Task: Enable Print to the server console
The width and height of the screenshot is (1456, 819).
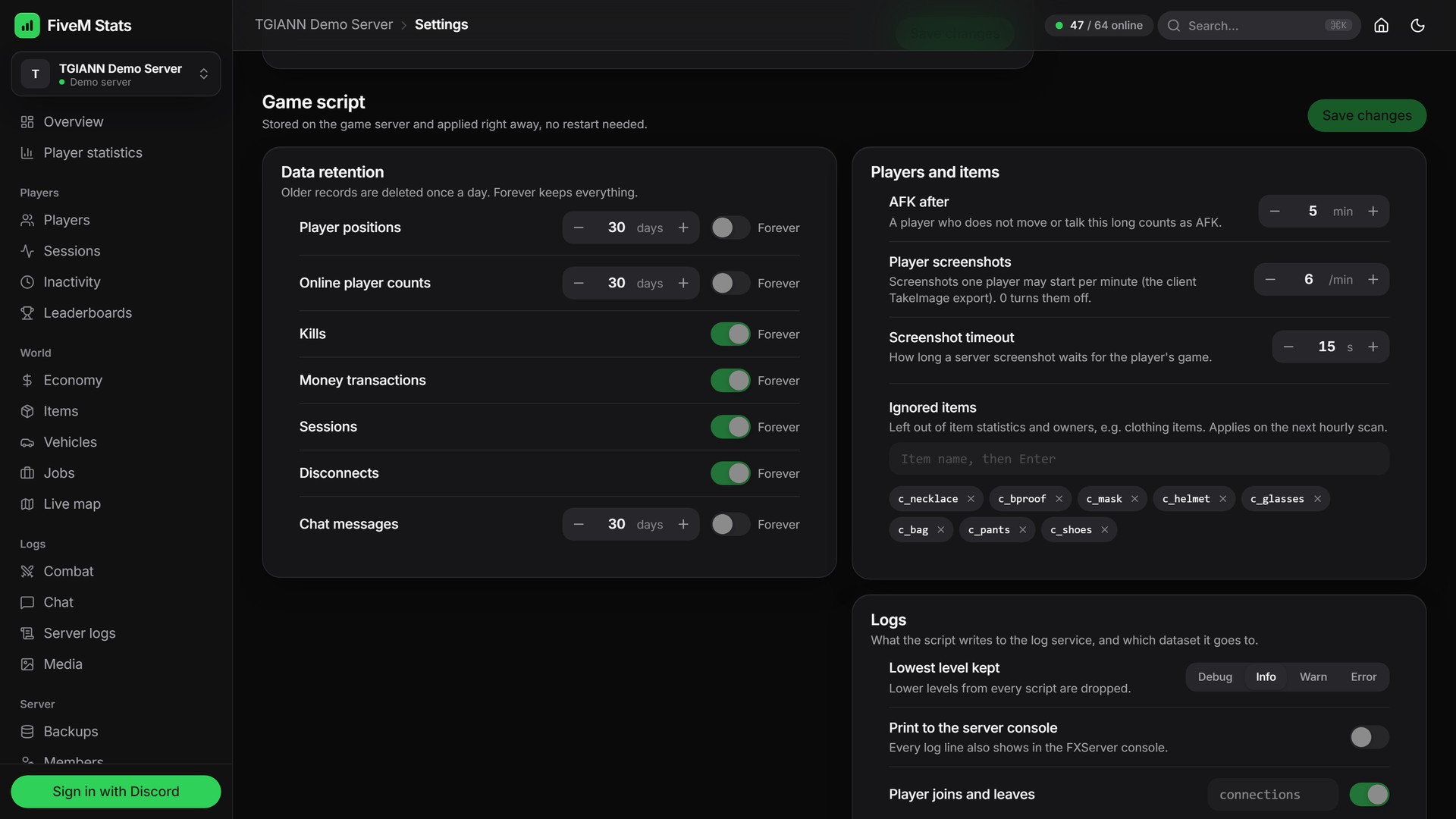Action: pyautogui.click(x=1369, y=737)
